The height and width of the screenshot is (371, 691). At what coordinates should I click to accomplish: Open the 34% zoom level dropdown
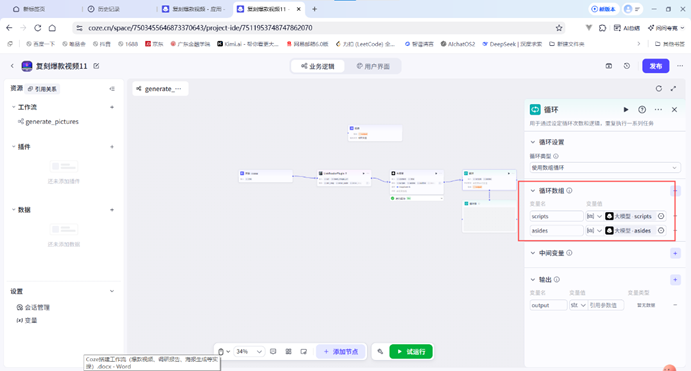click(249, 352)
